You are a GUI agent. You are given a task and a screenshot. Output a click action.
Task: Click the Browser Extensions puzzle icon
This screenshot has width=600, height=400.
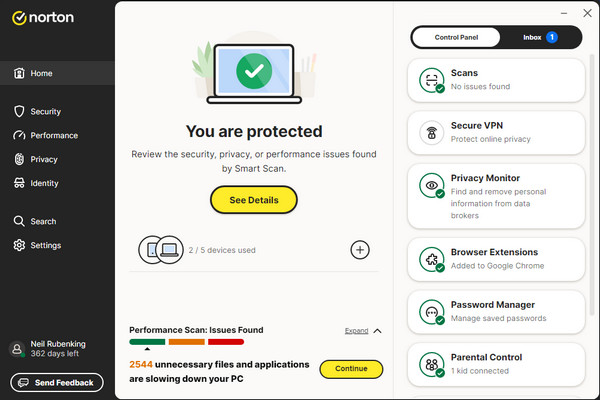432,259
